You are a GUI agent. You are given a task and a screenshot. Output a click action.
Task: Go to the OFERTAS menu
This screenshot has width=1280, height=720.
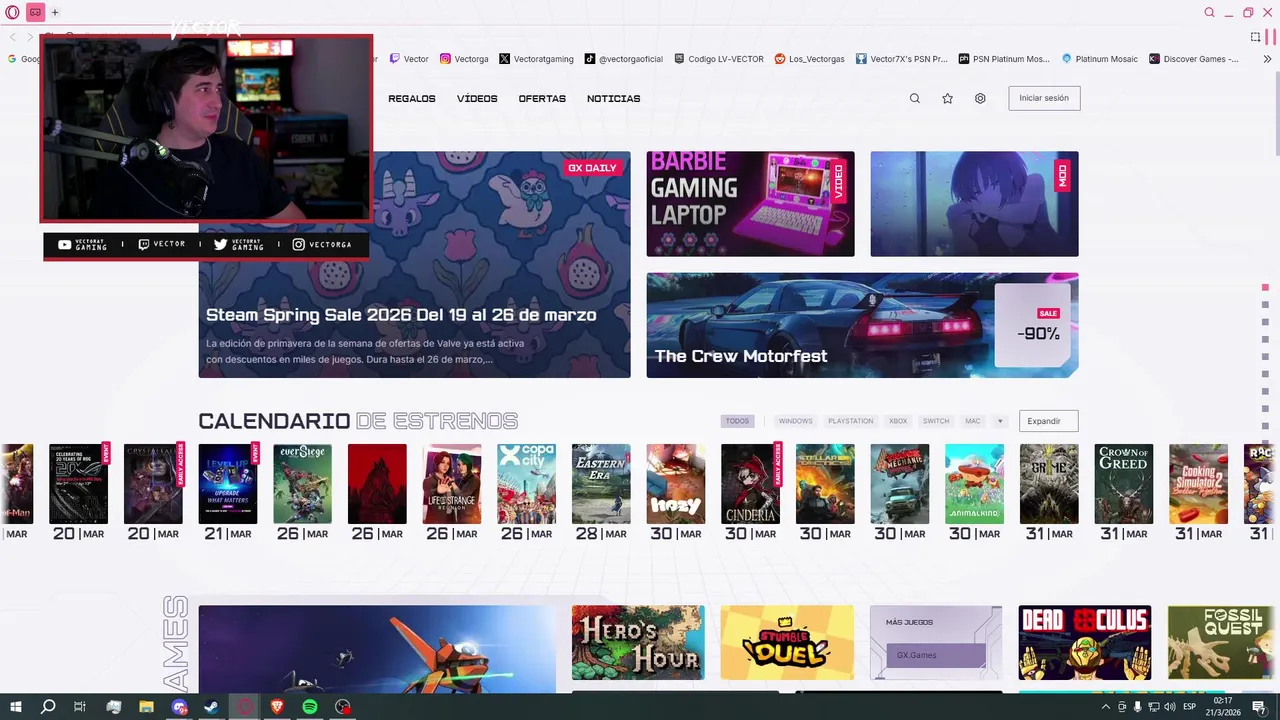542,98
